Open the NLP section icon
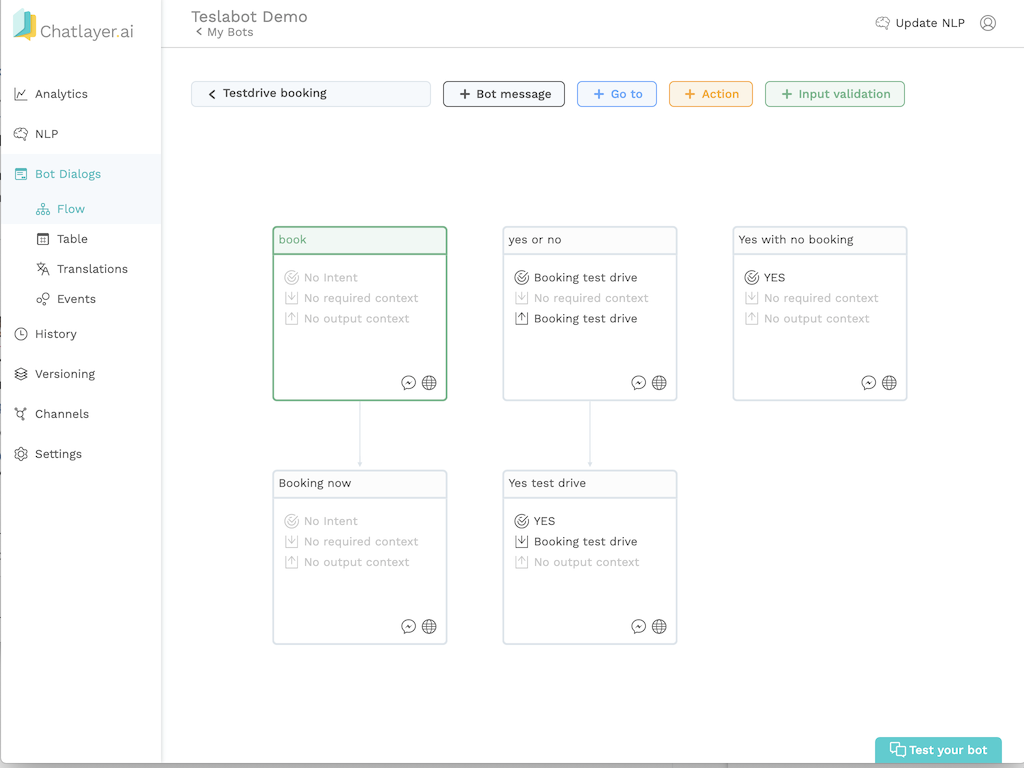 (x=22, y=133)
